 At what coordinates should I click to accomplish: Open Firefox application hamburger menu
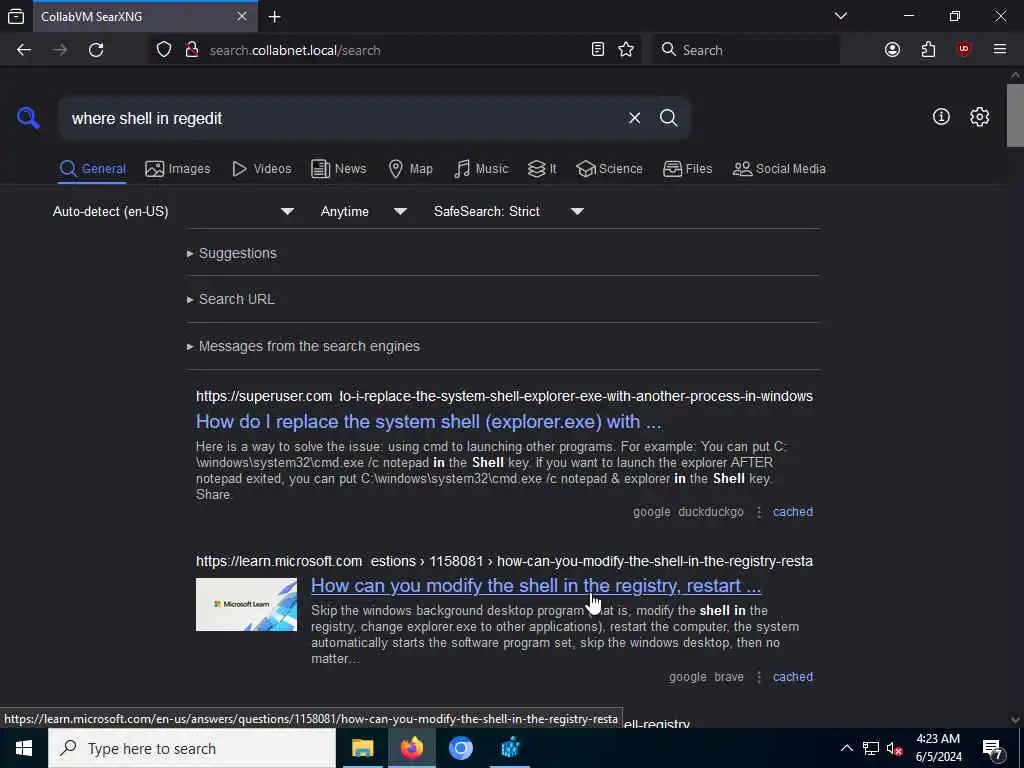click(x=1000, y=50)
